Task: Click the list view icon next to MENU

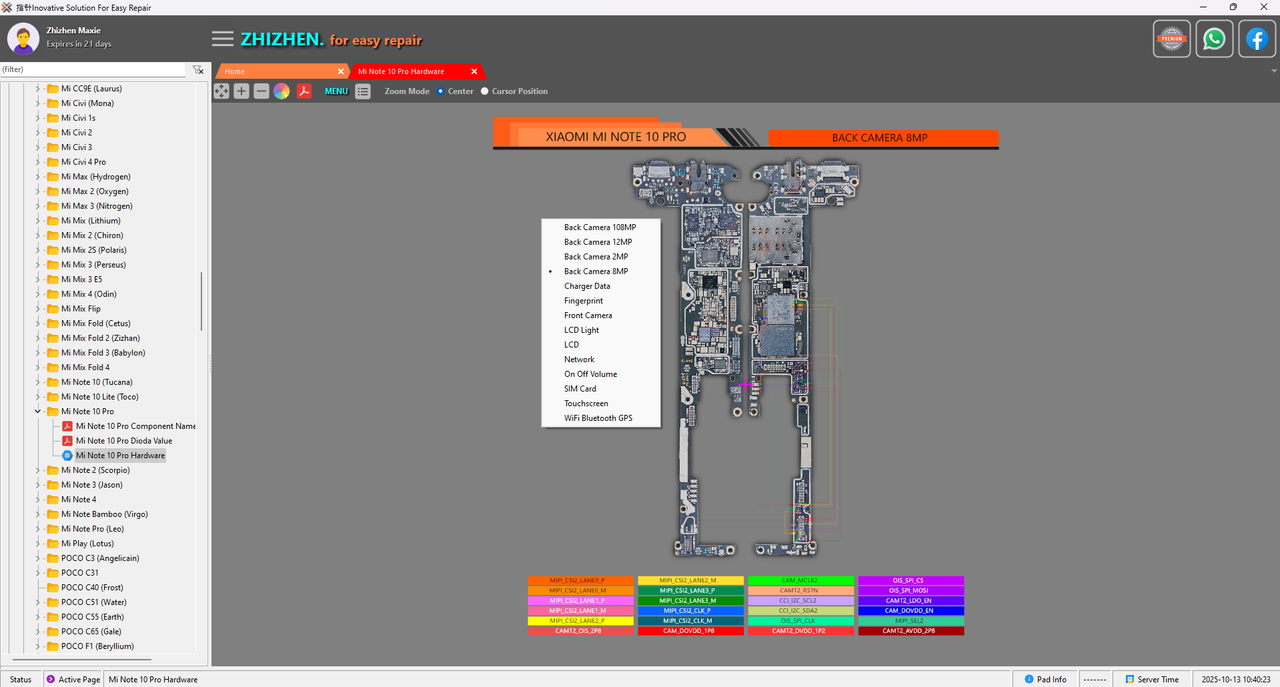Action: pos(362,91)
